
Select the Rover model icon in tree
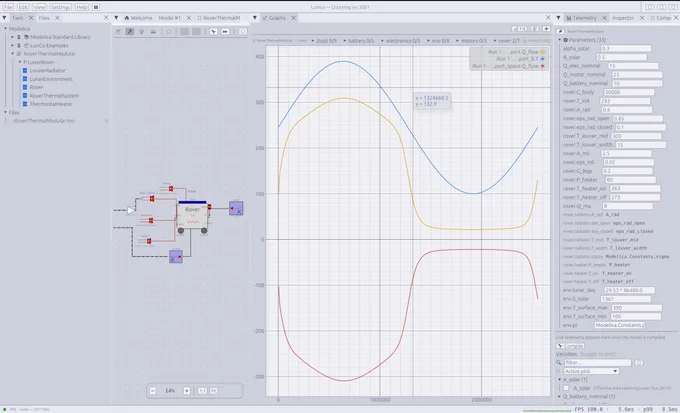pos(25,87)
